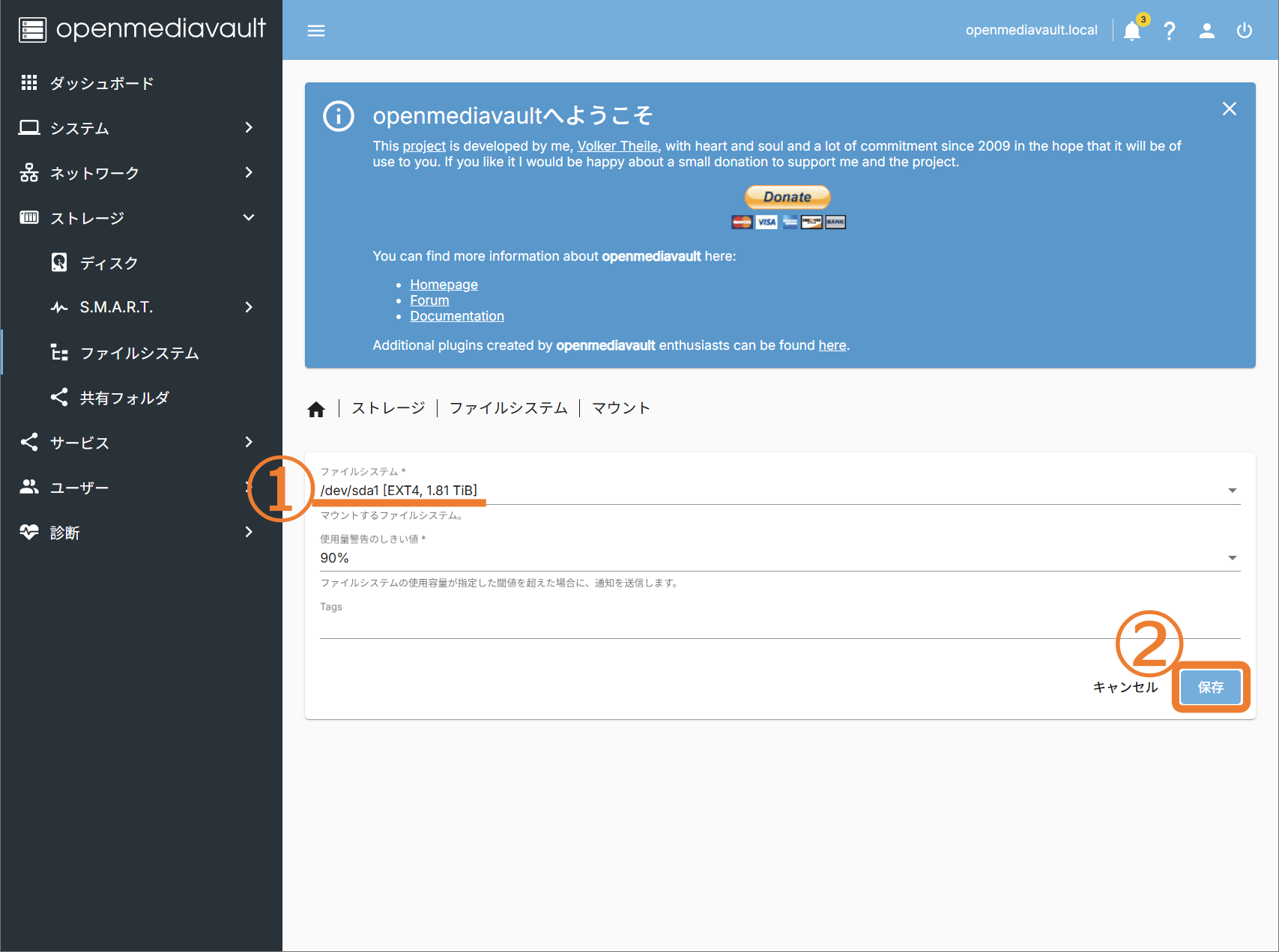The height and width of the screenshot is (952, 1279).
Task: Click the マウント breadcrumb text
Action: (621, 408)
